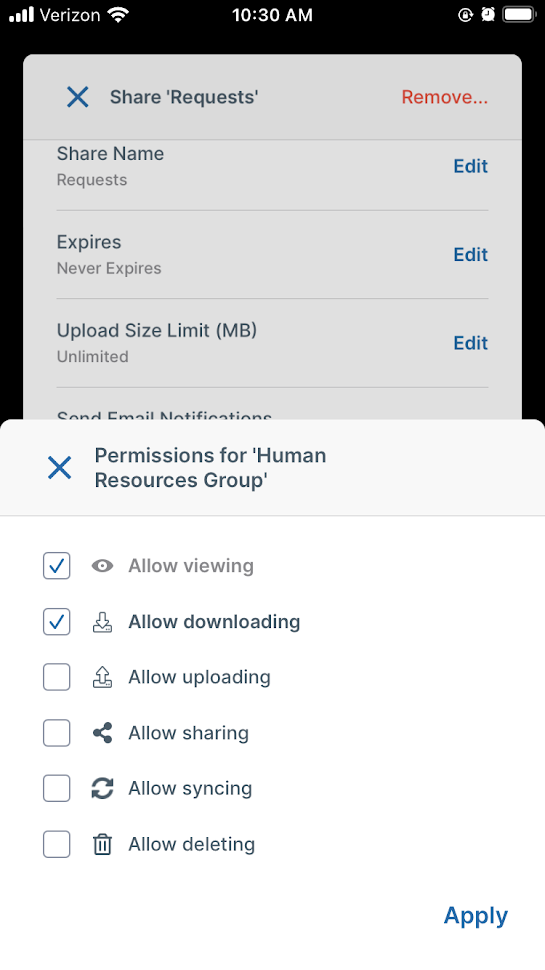545x970 pixels.
Task: Uncheck the Allow viewing checkbox
Action: tap(56, 566)
